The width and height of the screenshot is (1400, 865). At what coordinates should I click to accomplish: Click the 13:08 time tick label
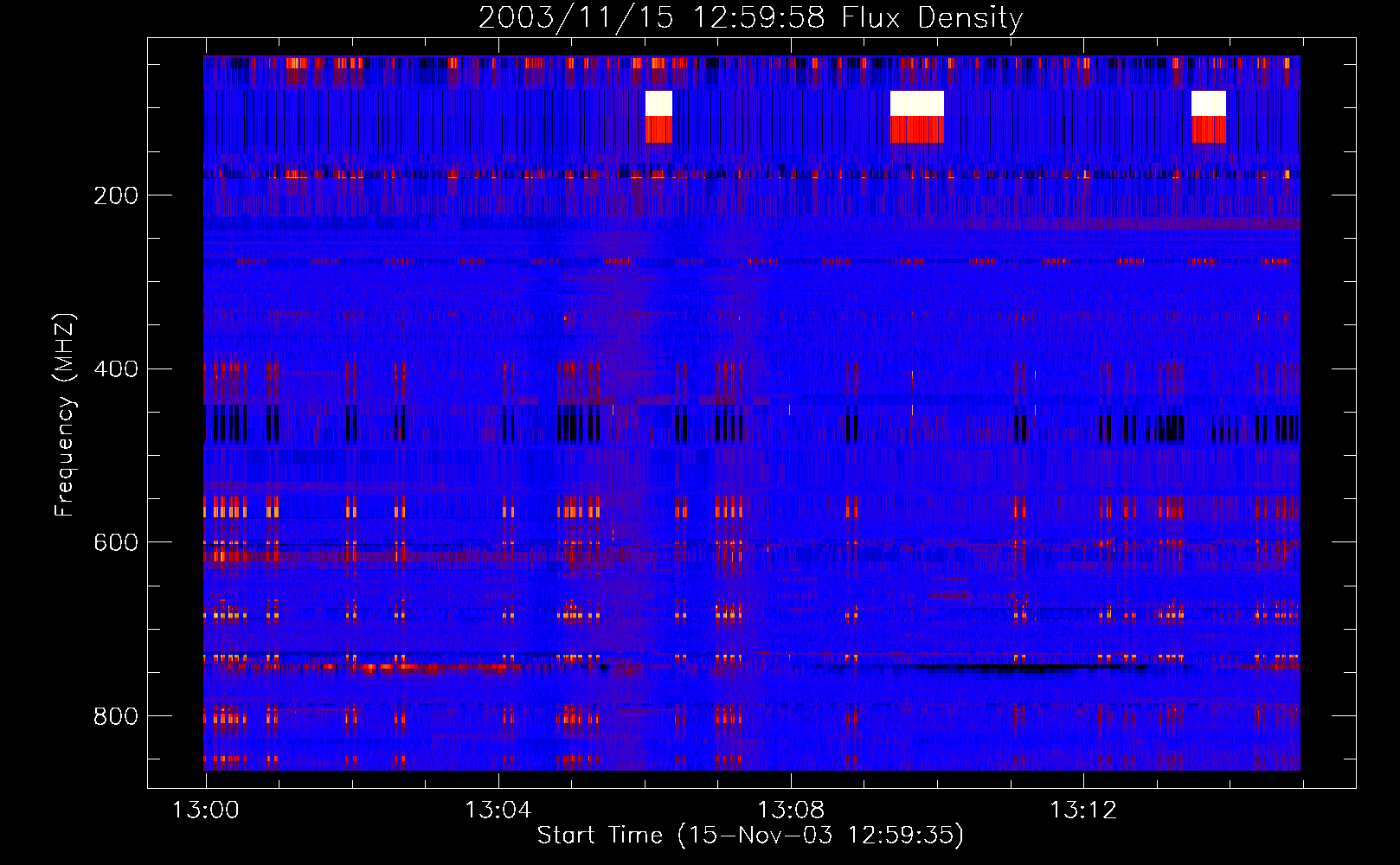pyautogui.click(x=791, y=811)
